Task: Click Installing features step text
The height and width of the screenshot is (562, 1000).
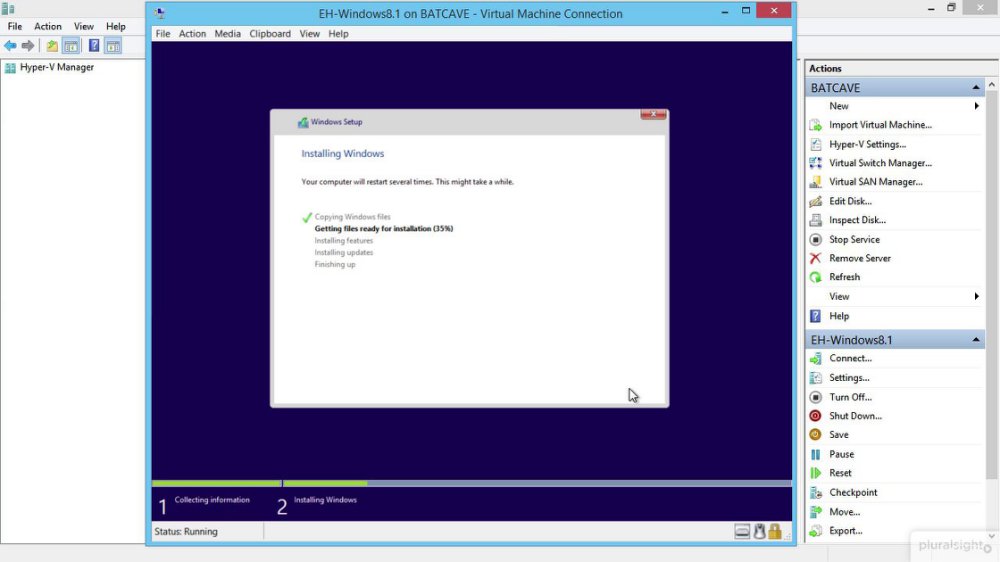Action: coord(343,240)
